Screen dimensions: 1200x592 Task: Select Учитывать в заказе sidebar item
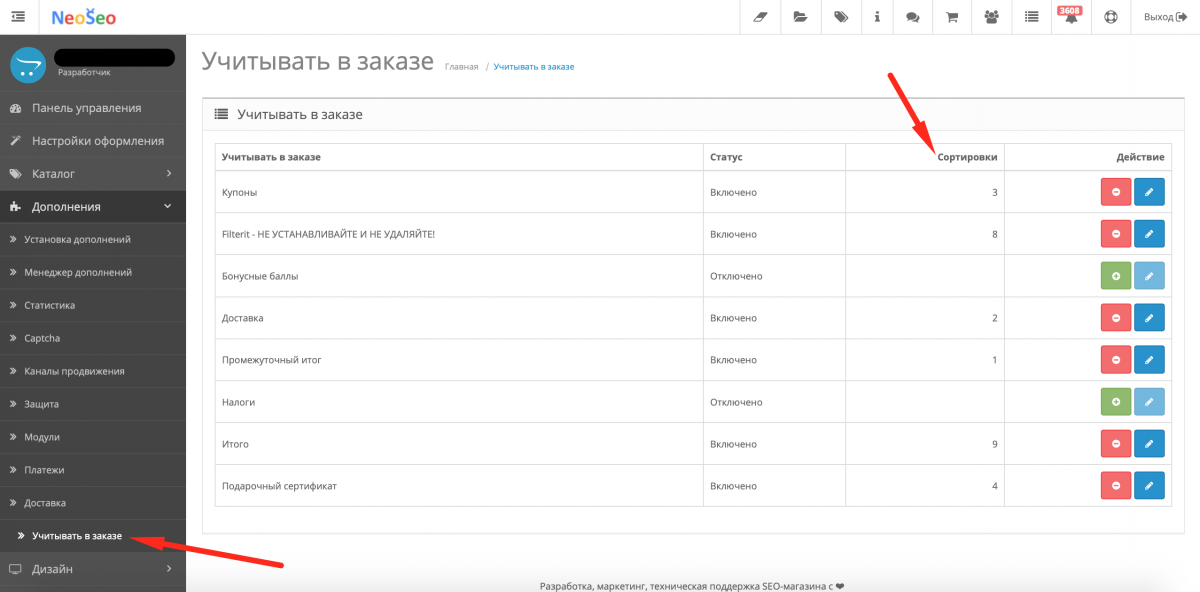pyautogui.click(x=93, y=536)
